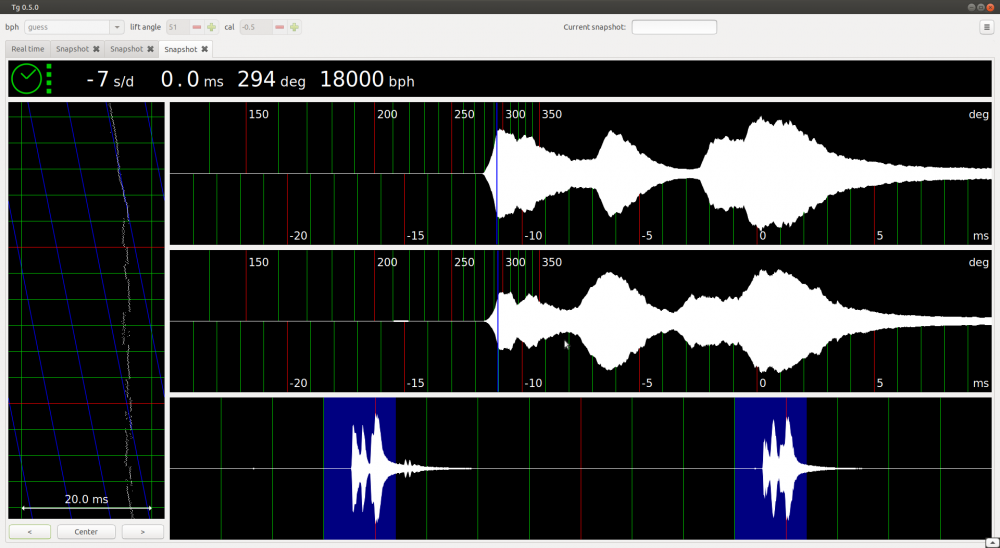Click the -7 s/d rate reading
Screen dimensions: 1000x548
(x=110, y=80)
